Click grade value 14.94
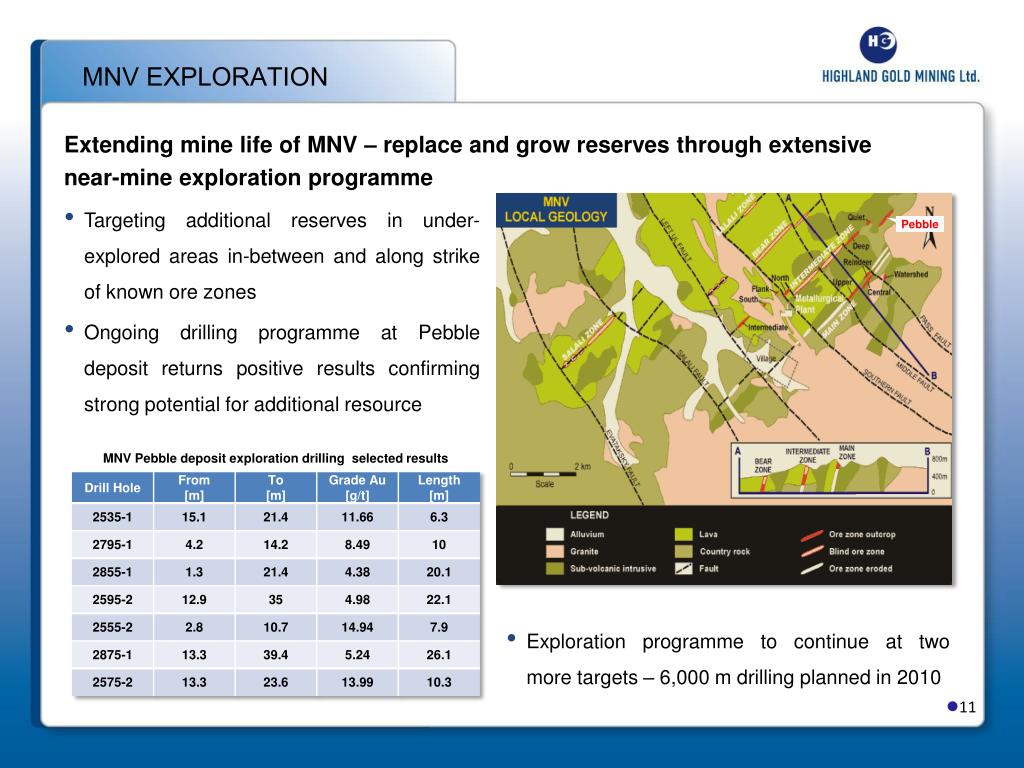Screen dimensions: 1024x768 (x=357, y=627)
